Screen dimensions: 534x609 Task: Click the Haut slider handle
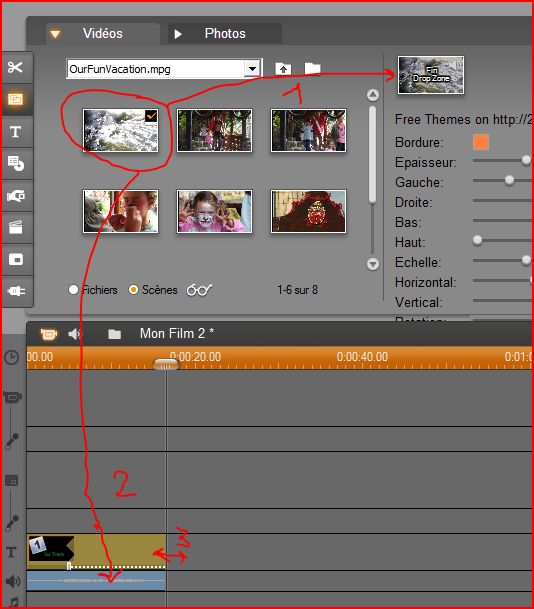point(477,240)
